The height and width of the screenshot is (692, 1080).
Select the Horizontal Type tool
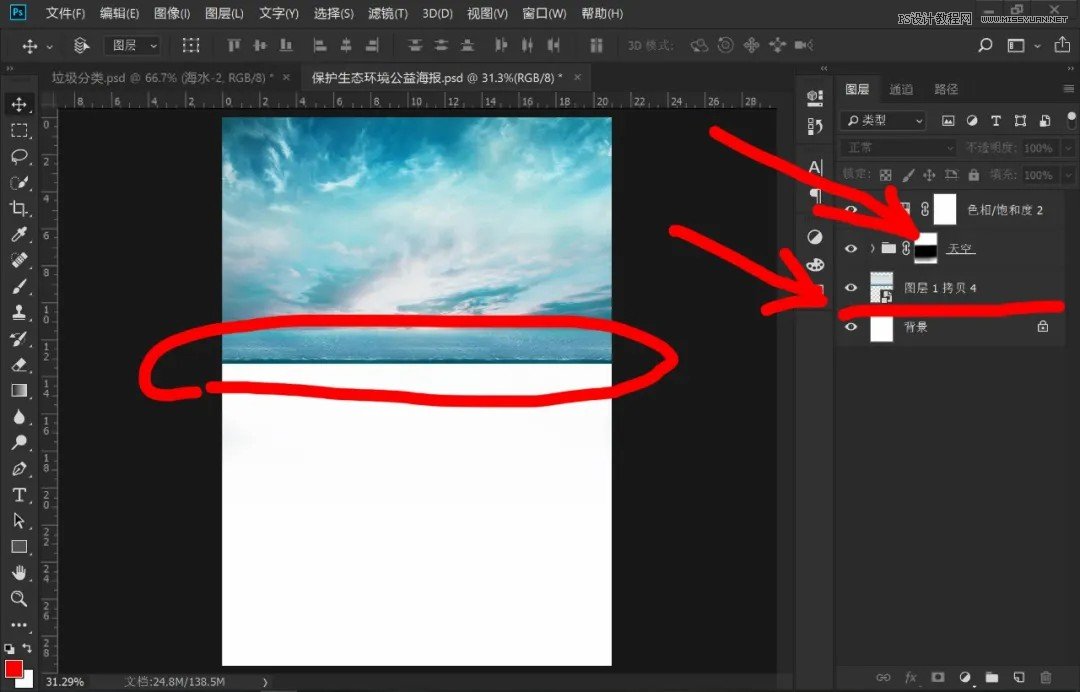(20, 495)
